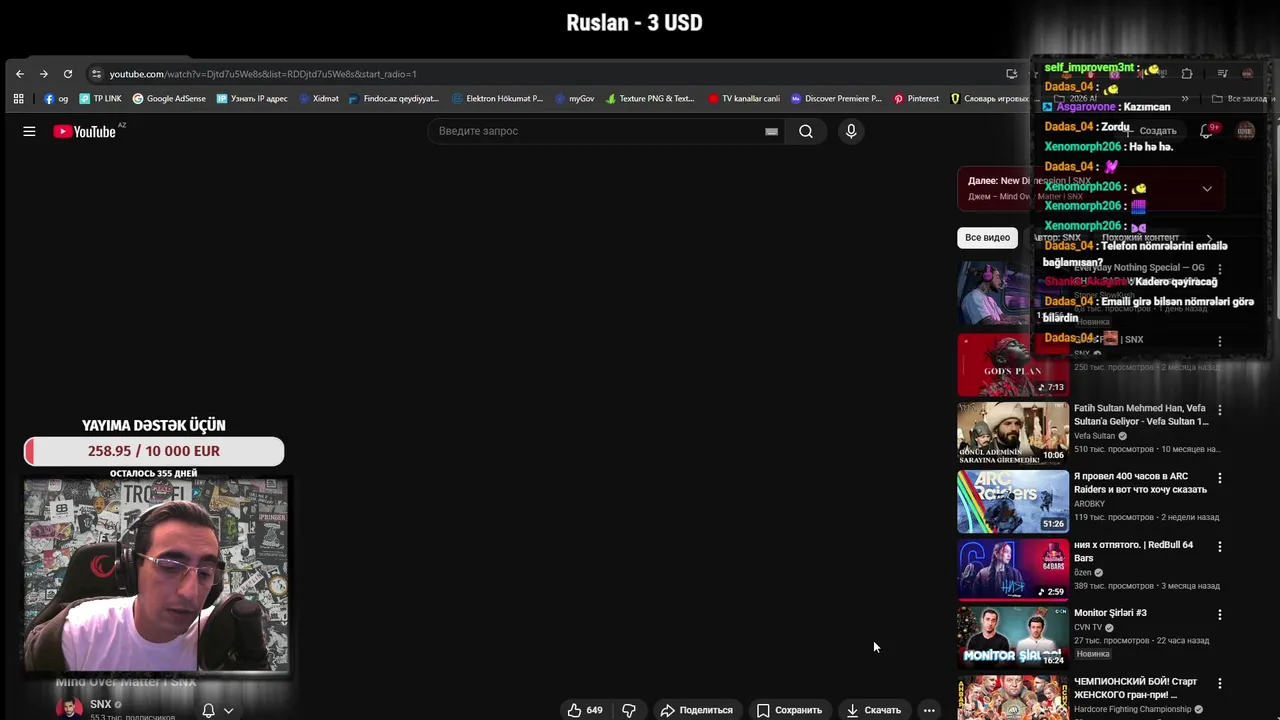Open options for Monitor Şirləri #3 video
The width and height of the screenshot is (1280, 720).
[1219, 614]
